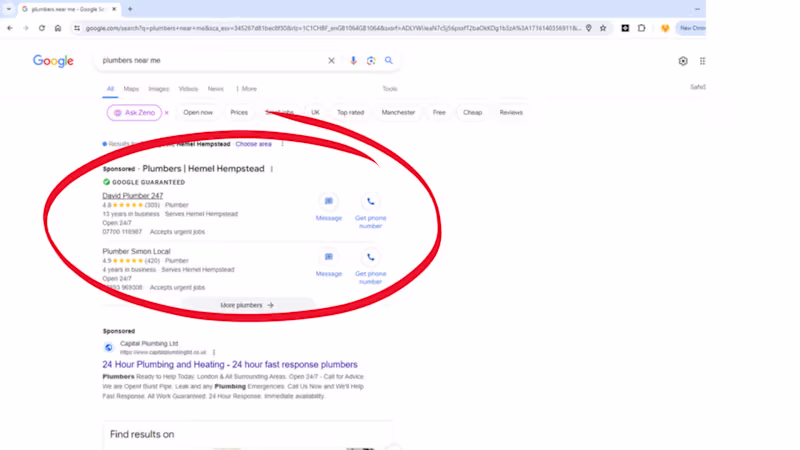Image resolution: width=800 pixels, height=450 pixels.
Task: Open the extensions puzzle icon
Action: click(642, 28)
